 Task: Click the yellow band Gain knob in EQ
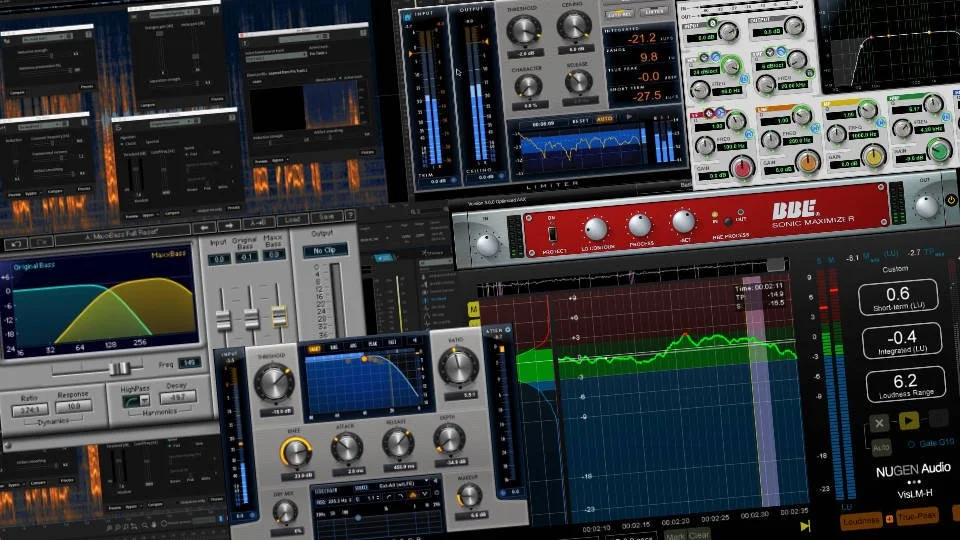(x=874, y=157)
